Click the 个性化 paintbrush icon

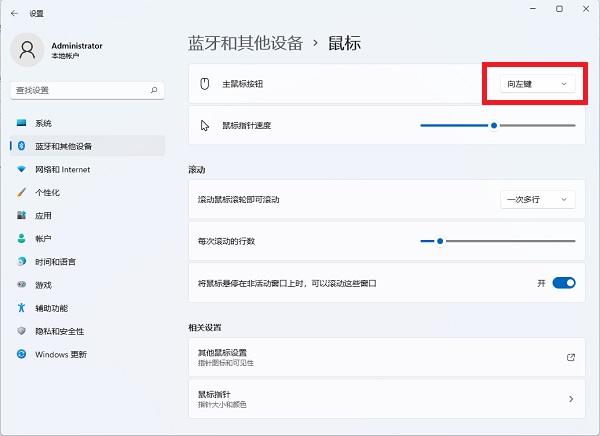click(x=21, y=192)
